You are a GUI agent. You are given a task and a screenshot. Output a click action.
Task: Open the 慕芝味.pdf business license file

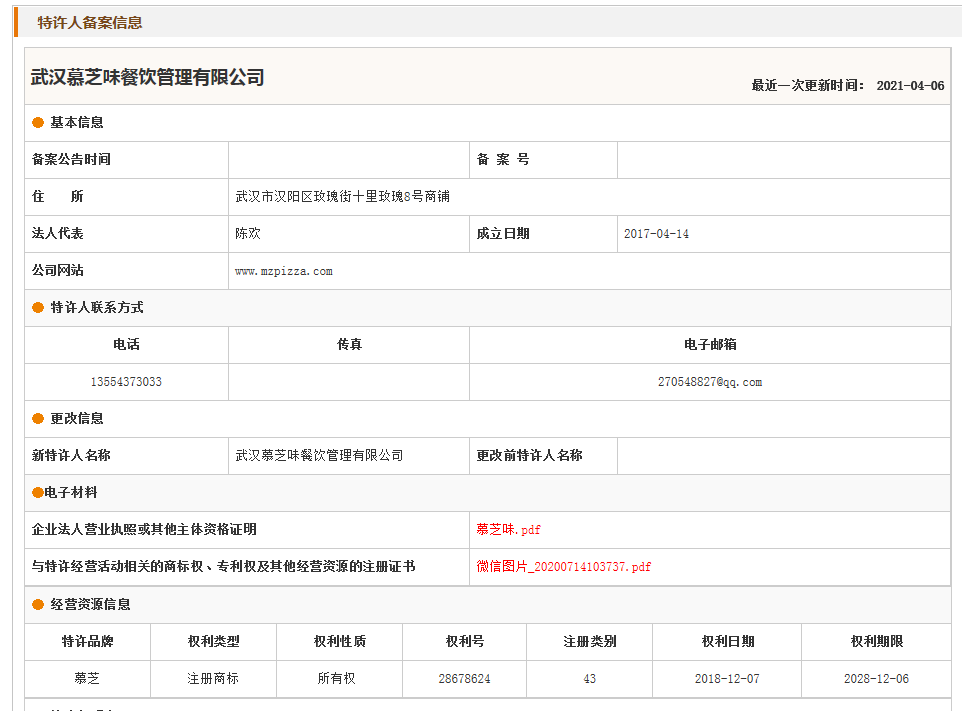click(x=508, y=530)
